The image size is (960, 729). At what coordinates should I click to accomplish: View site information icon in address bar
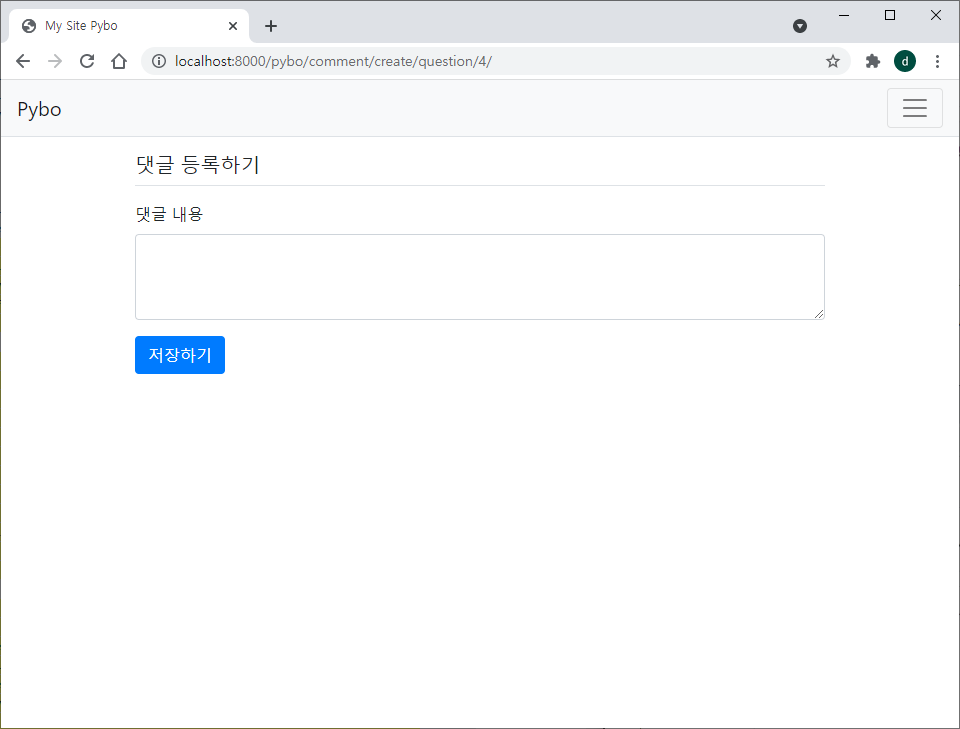point(159,61)
